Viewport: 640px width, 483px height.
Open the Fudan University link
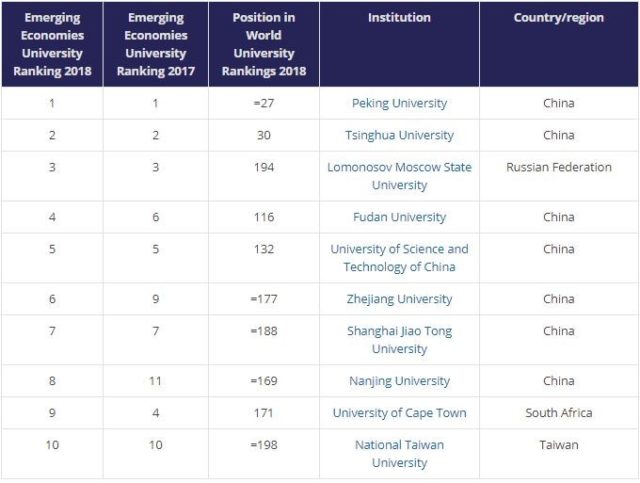pos(399,217)
